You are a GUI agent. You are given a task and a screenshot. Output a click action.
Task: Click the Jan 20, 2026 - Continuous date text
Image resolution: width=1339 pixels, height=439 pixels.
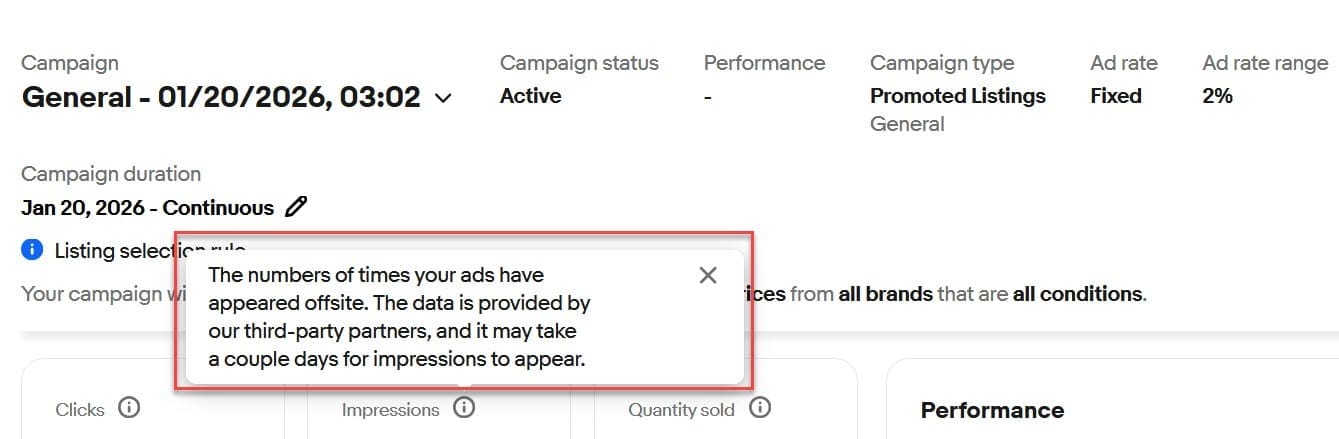(147, 208)
